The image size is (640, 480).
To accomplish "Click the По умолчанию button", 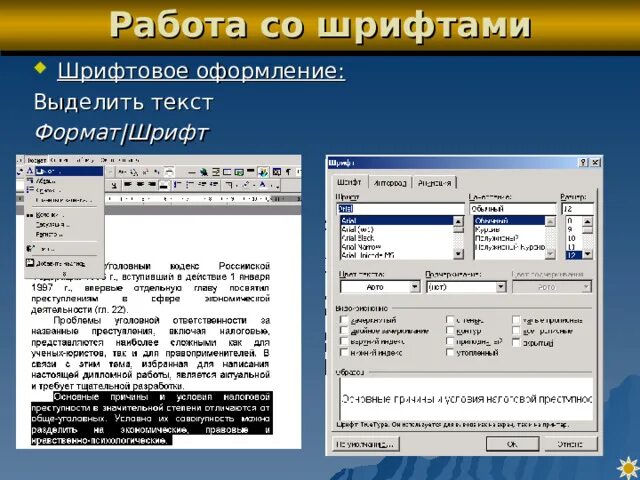I will tap(366, 444).
